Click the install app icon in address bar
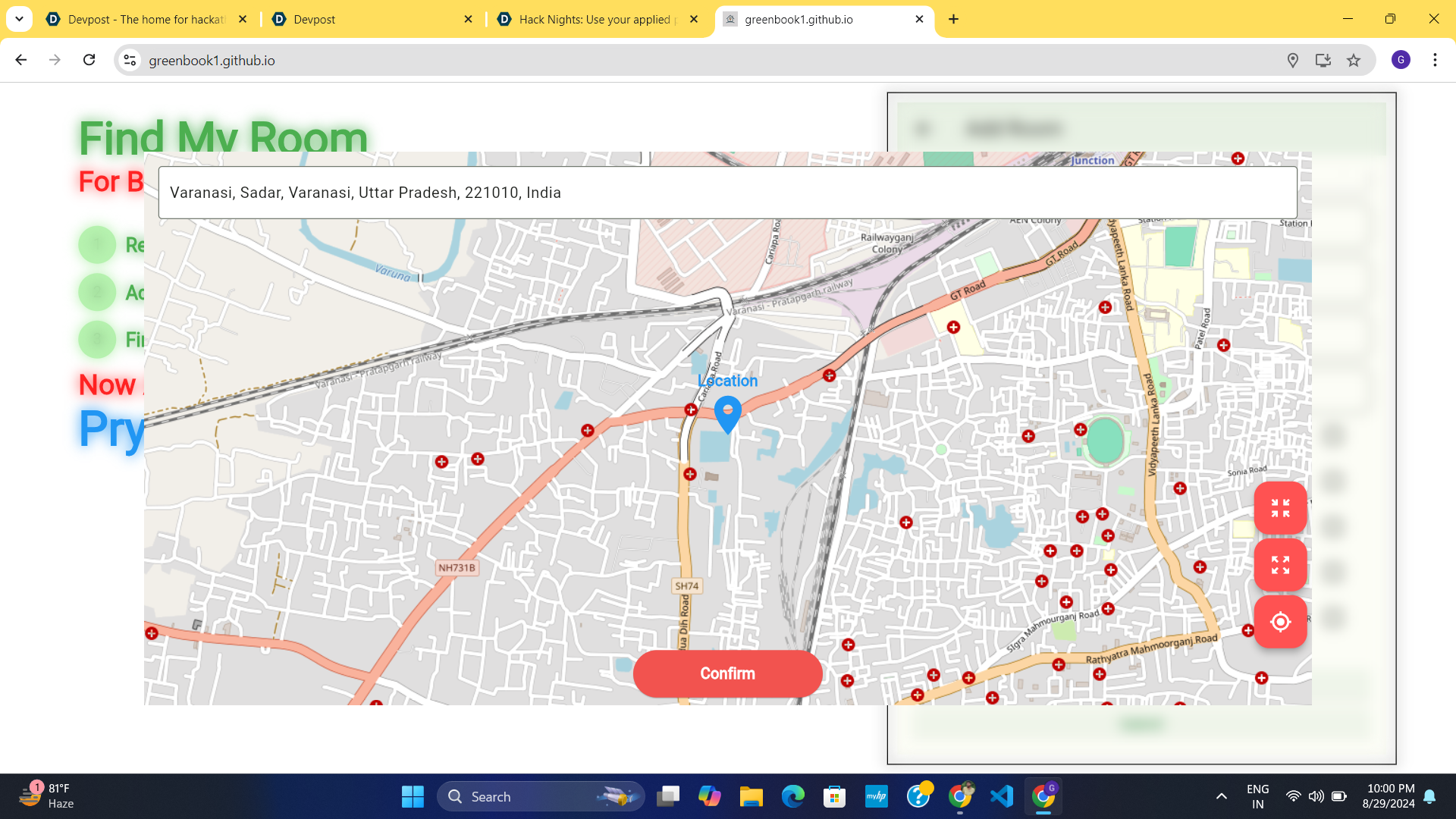Screen dimensions: 1456x819 click(x=1323, y=60)
